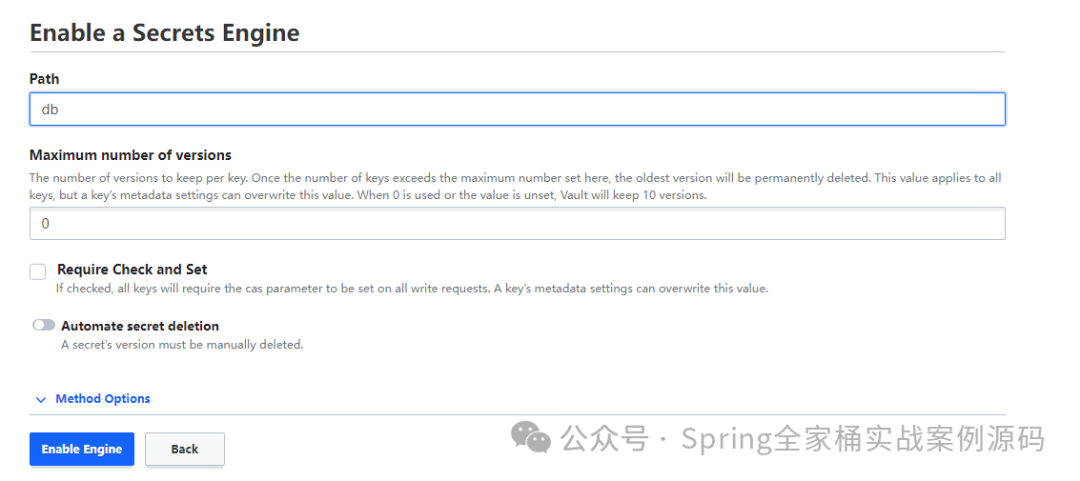Viewport: 1080px width, 481px height.
Task: Click the versions-to-keep description paragraph
Action: click(515, 186)
